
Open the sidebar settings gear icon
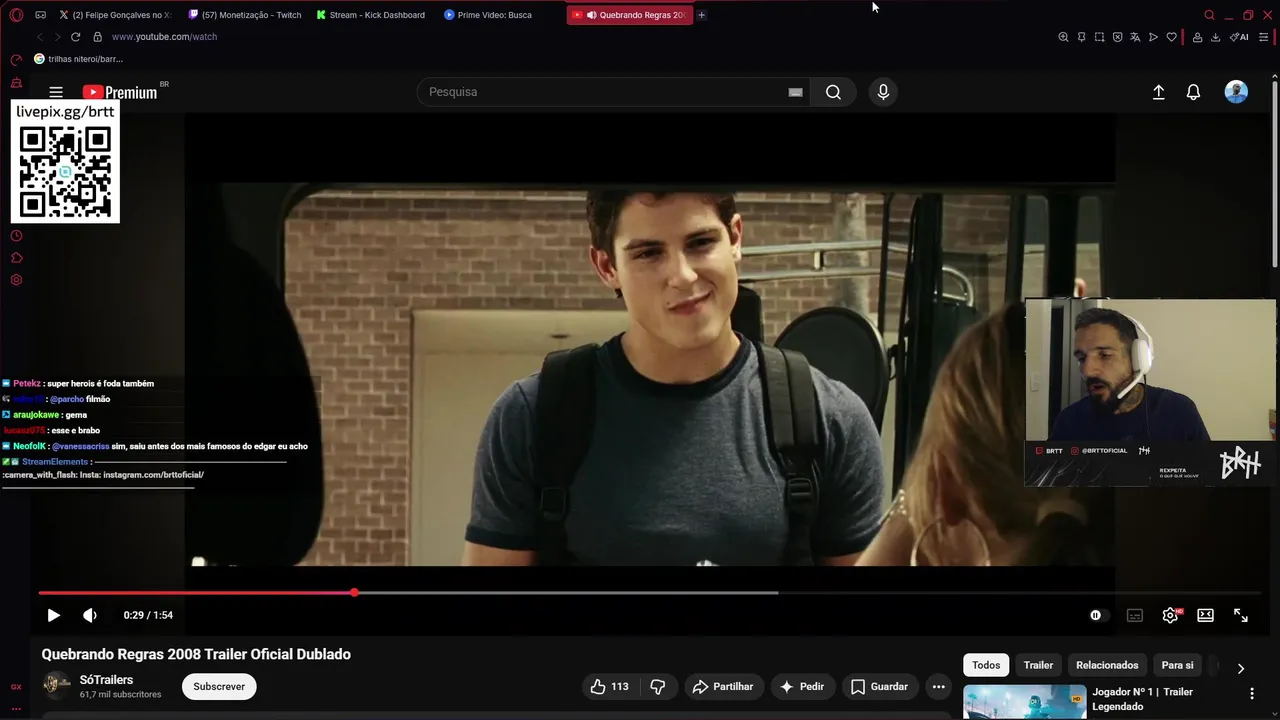(x=16, y=280)
